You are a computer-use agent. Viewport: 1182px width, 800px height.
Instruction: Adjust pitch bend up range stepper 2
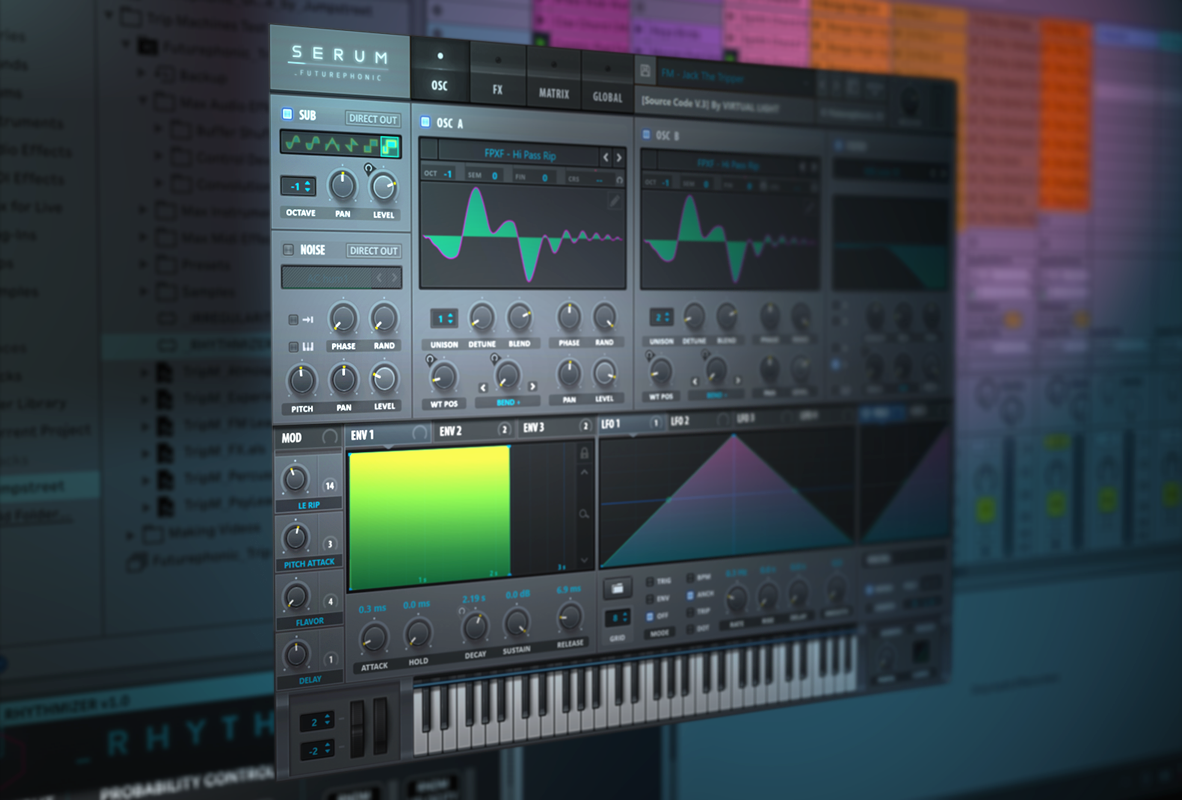318,722
